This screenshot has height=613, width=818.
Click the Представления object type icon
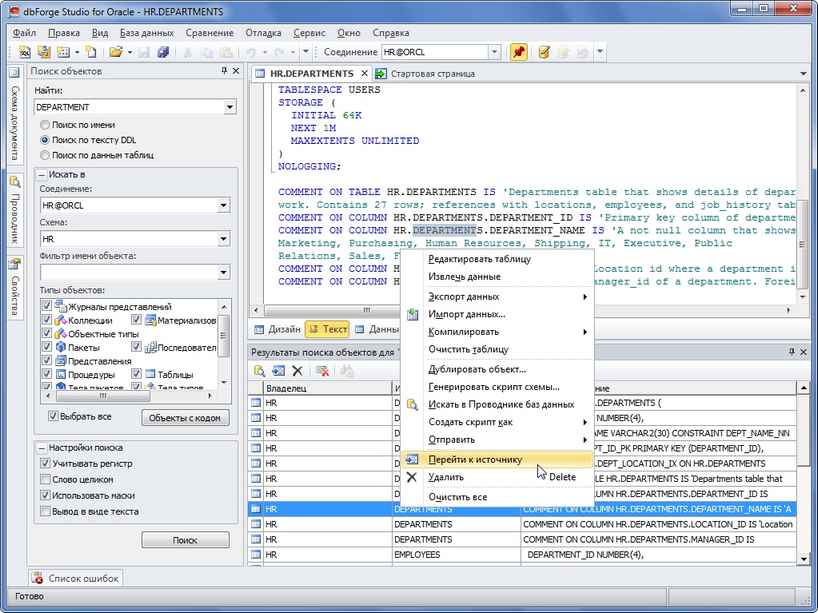click(x=61, y=360)
